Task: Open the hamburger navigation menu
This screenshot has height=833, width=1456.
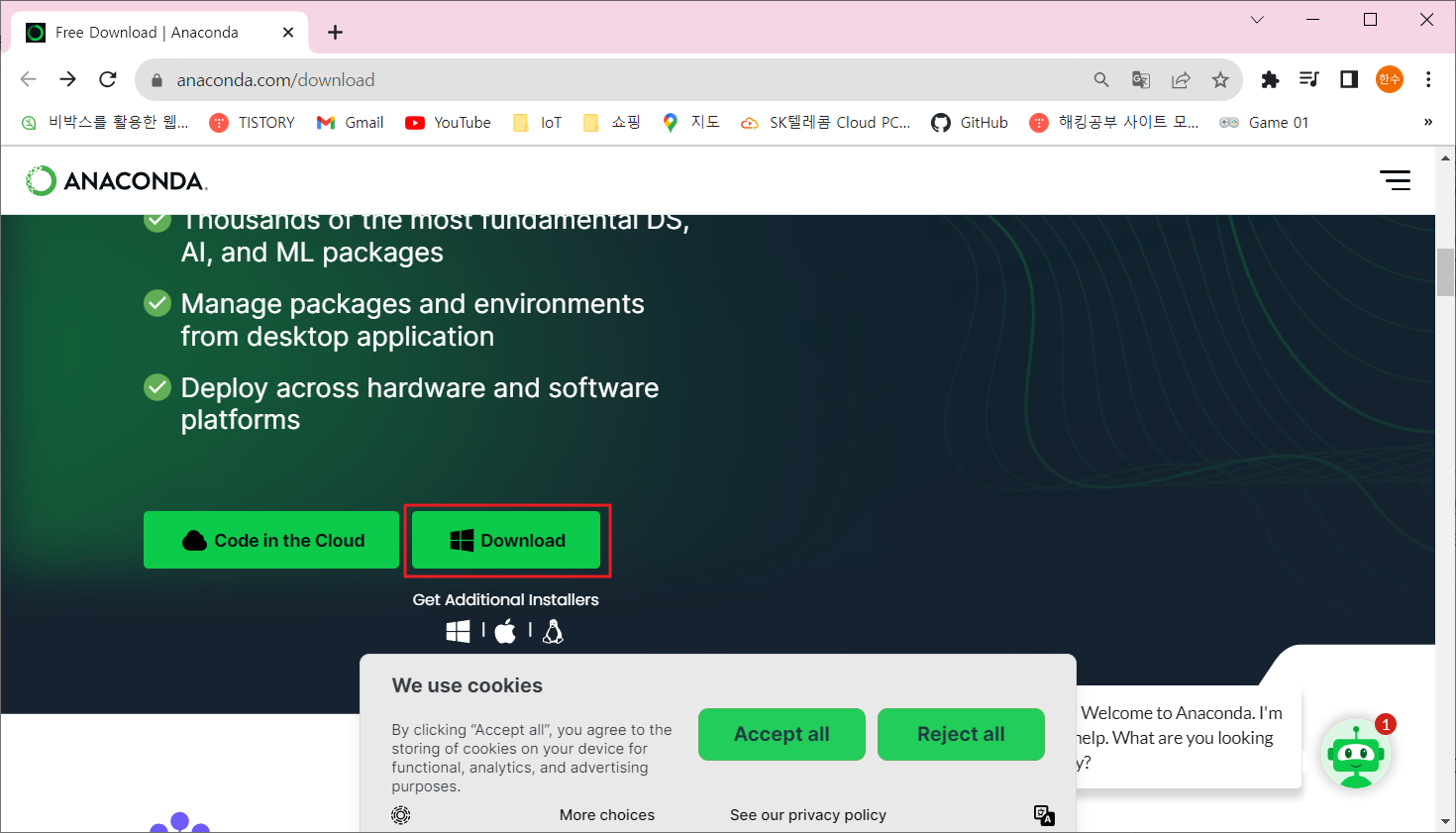Action: (1395, 180)
